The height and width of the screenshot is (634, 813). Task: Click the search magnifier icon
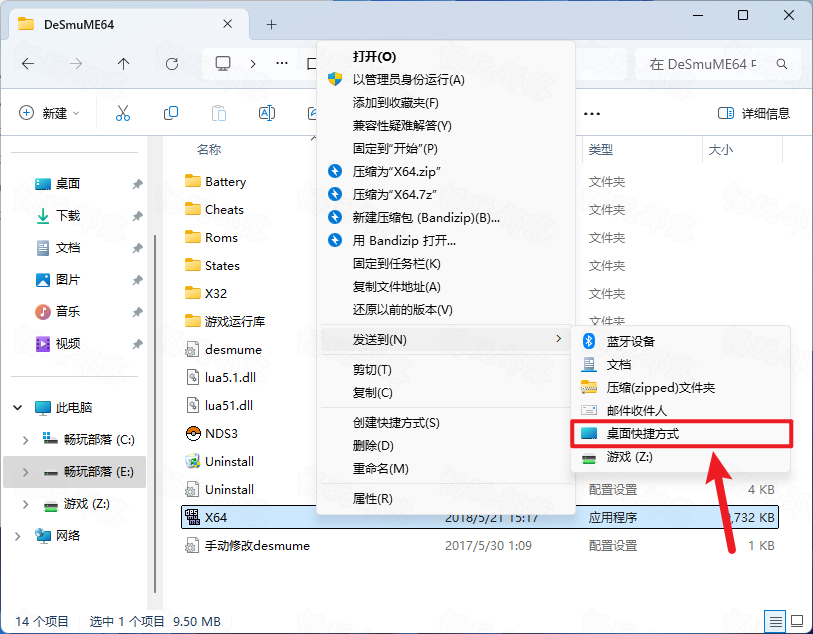pyautogui.click(x=782, y=64)
